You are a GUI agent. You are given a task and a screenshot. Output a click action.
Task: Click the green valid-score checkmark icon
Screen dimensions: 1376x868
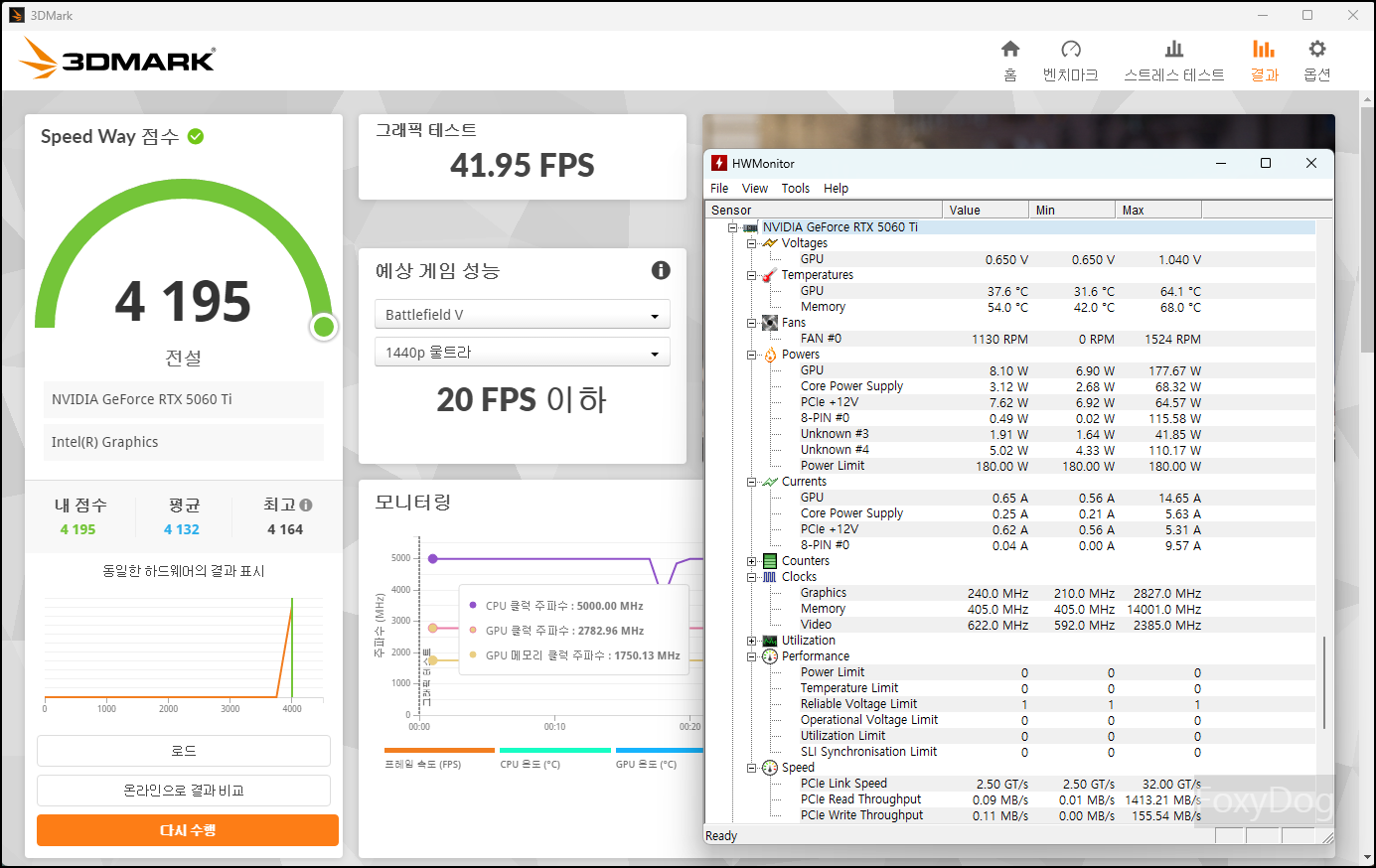[x=196, y=136]
